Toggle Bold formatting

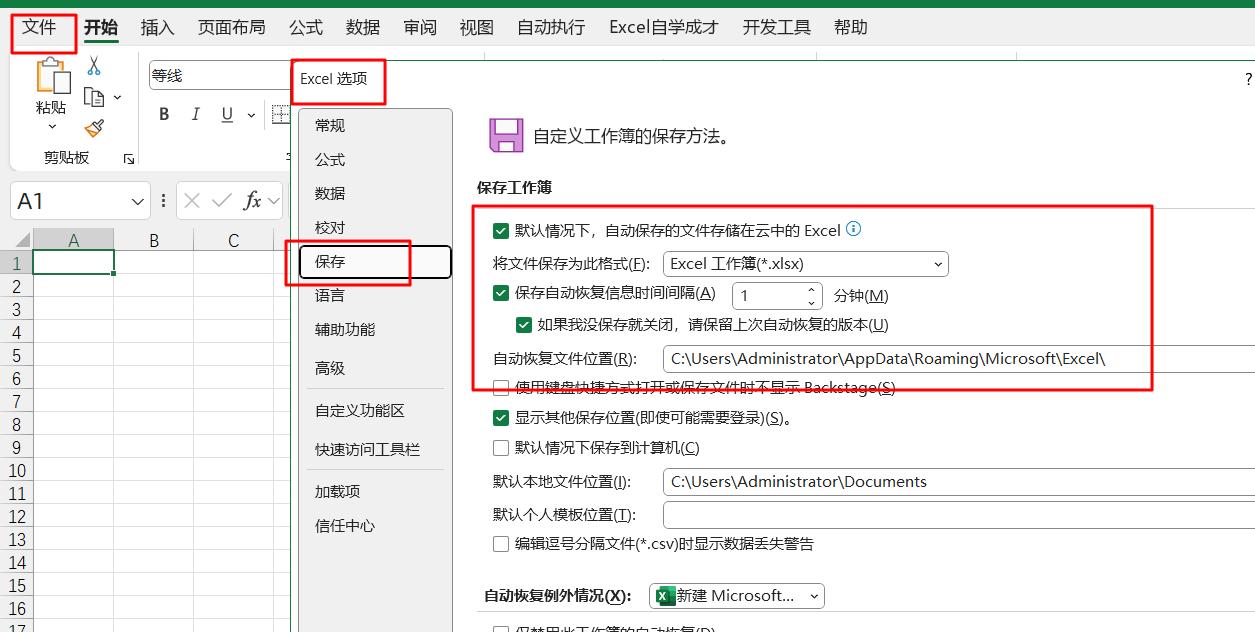point(164,114)
